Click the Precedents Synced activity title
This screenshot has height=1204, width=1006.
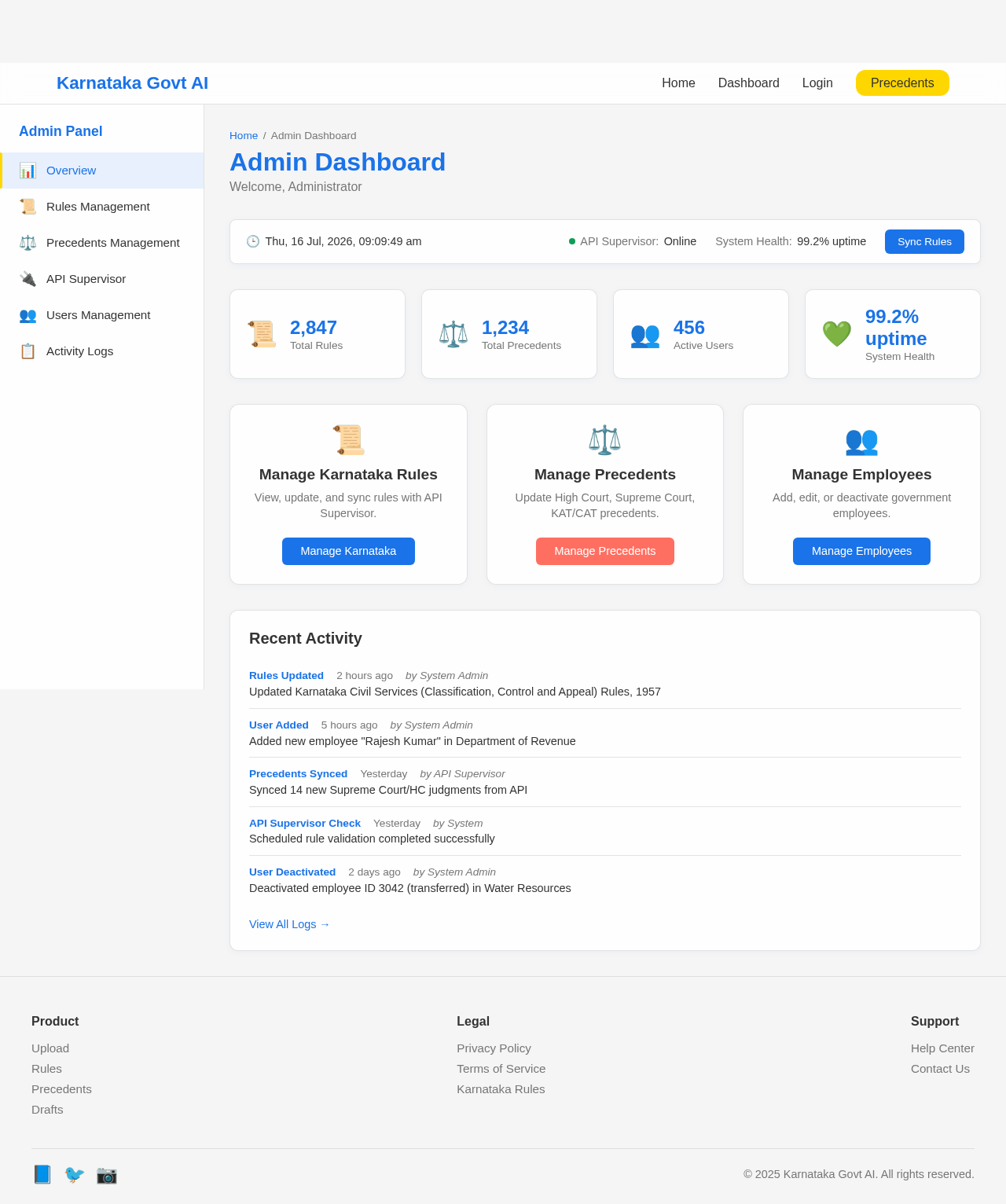pyautogui.click(x=298, y=774)
